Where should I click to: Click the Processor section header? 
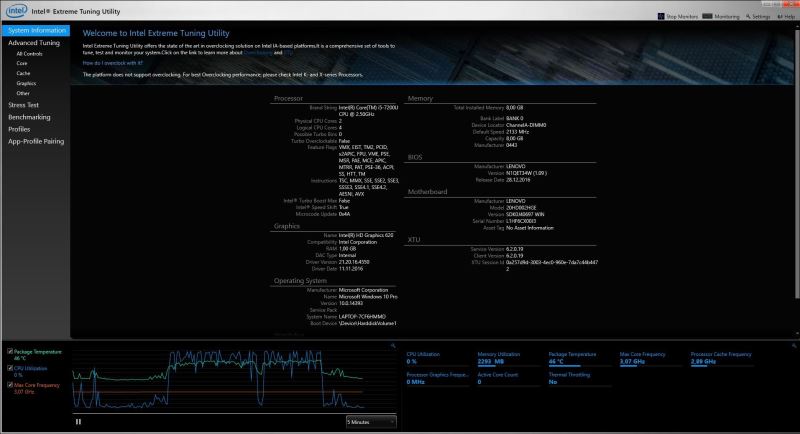click(288, 98)
